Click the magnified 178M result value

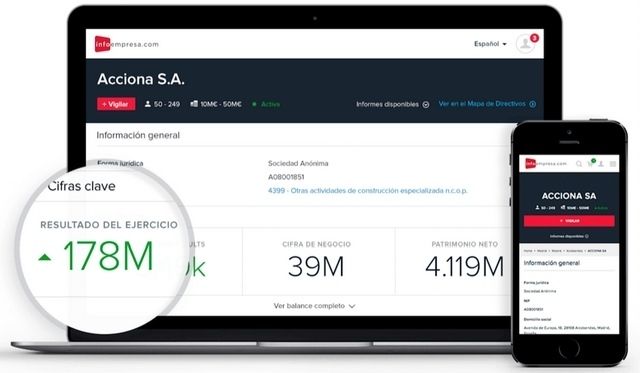109,256
